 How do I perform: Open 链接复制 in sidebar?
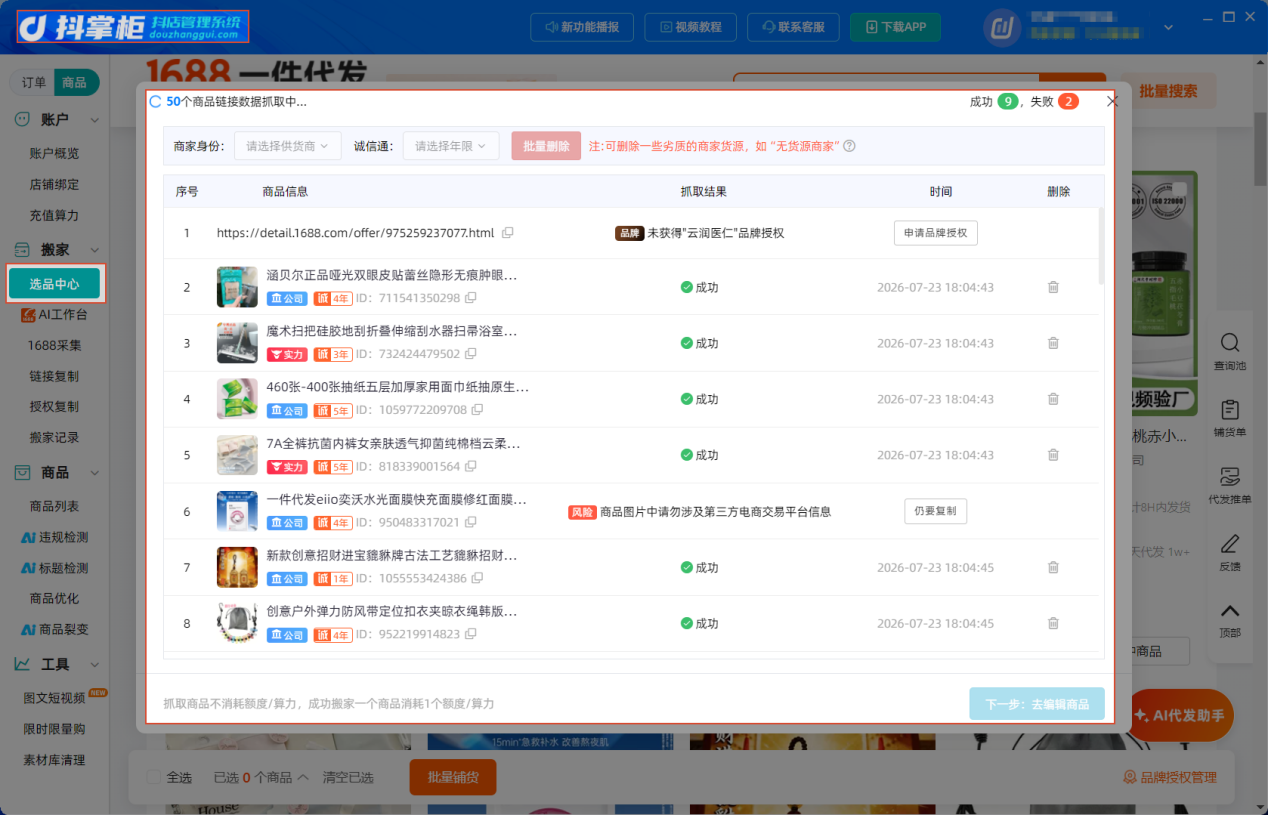55,376
